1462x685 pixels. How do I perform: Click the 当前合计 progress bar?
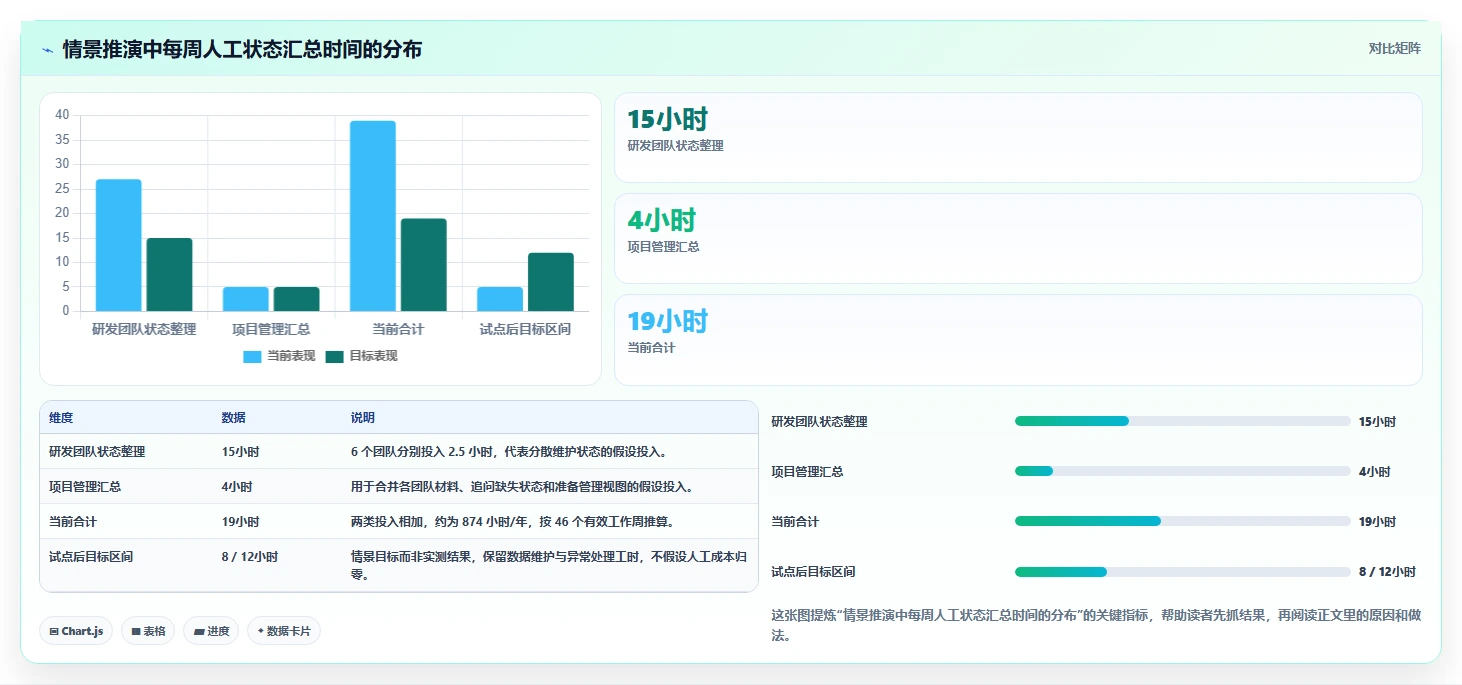pos(1183,521)
